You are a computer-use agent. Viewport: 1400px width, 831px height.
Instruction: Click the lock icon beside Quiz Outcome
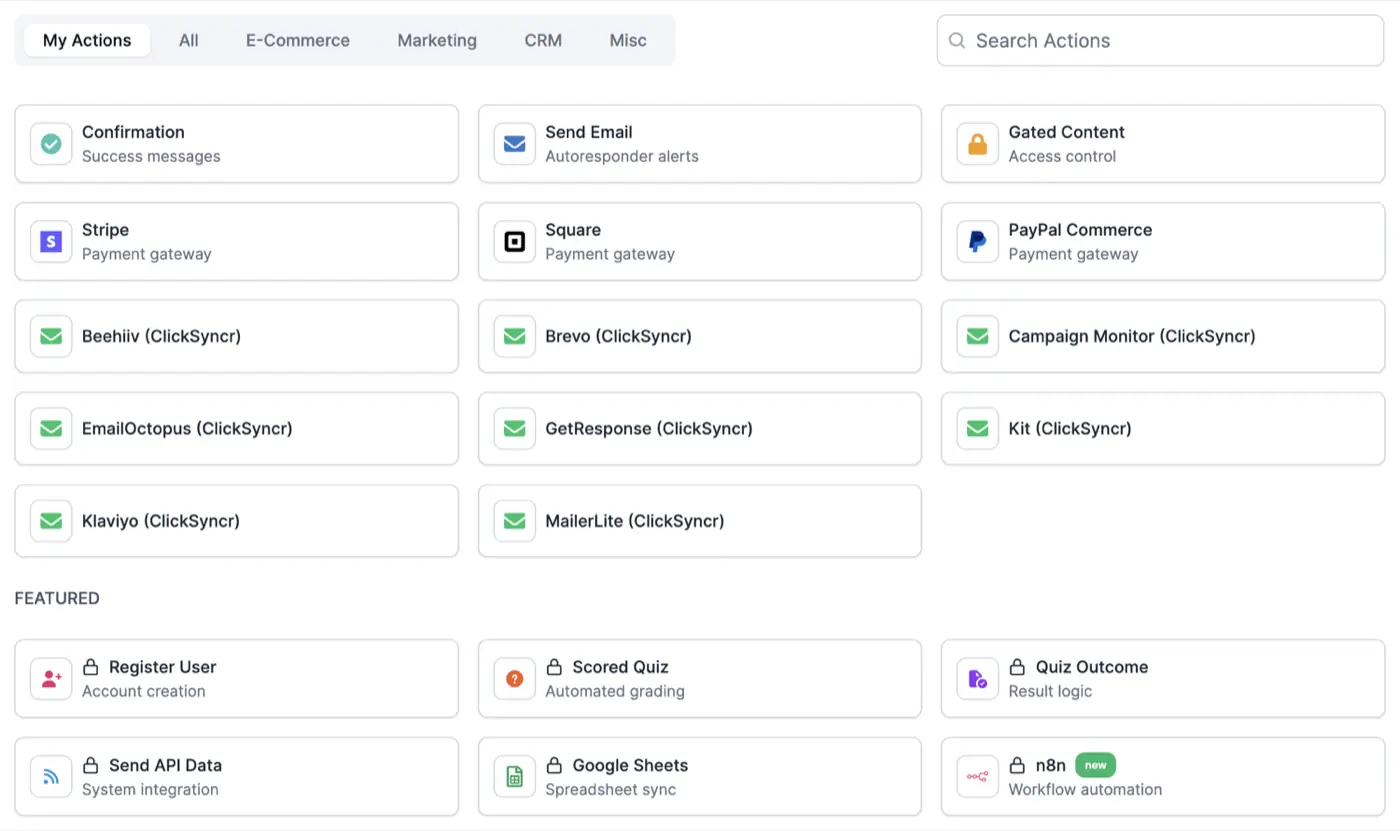(x=1017, y=667)
